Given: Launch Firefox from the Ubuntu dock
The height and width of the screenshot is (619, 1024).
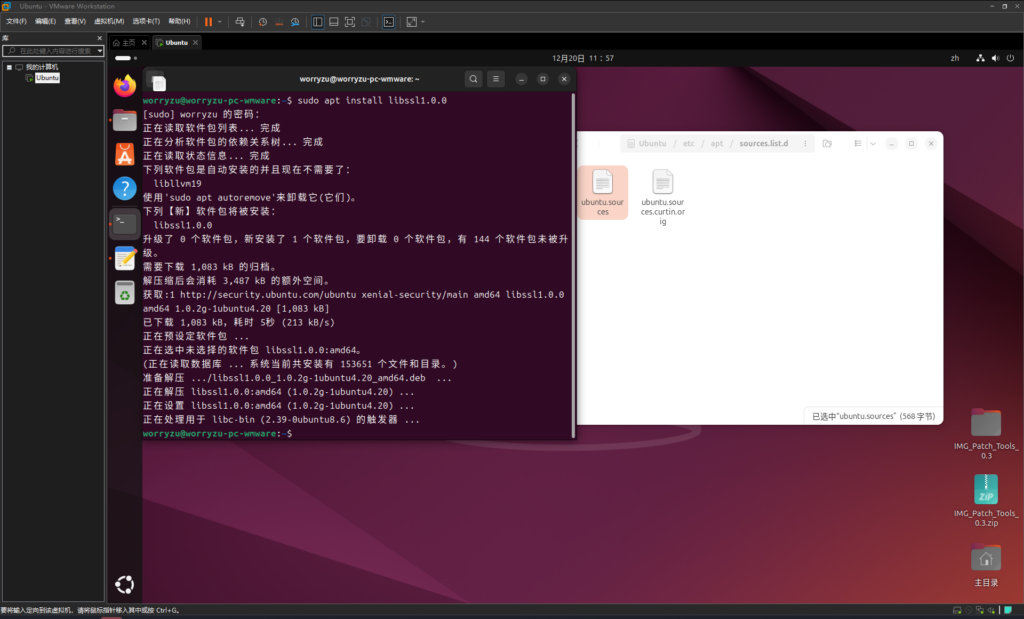Looking at the screenshot, I should tap(124, 87).
